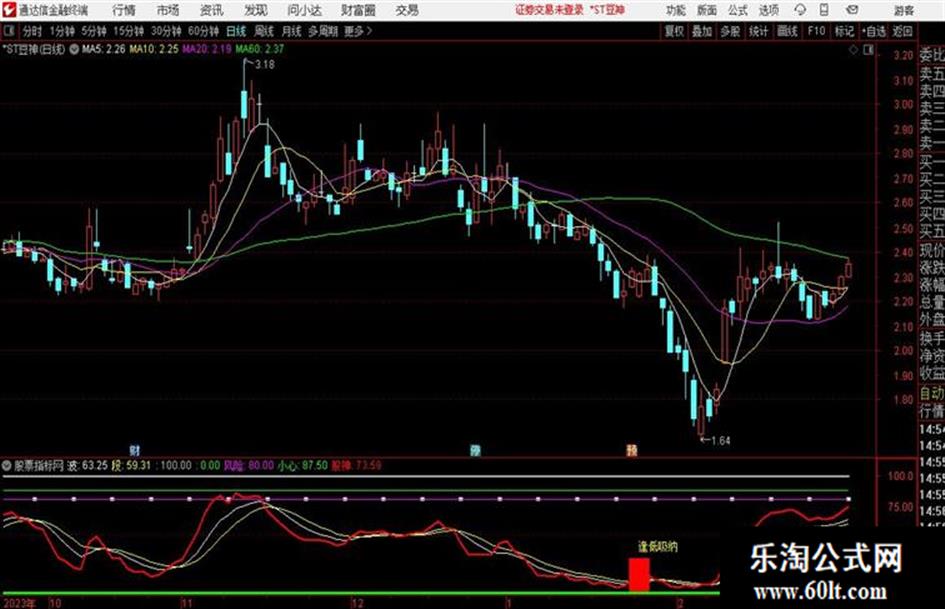Viewport: 945px width, 609px height.
Task: Open the headset customer service icon
Action: point(800,10)
